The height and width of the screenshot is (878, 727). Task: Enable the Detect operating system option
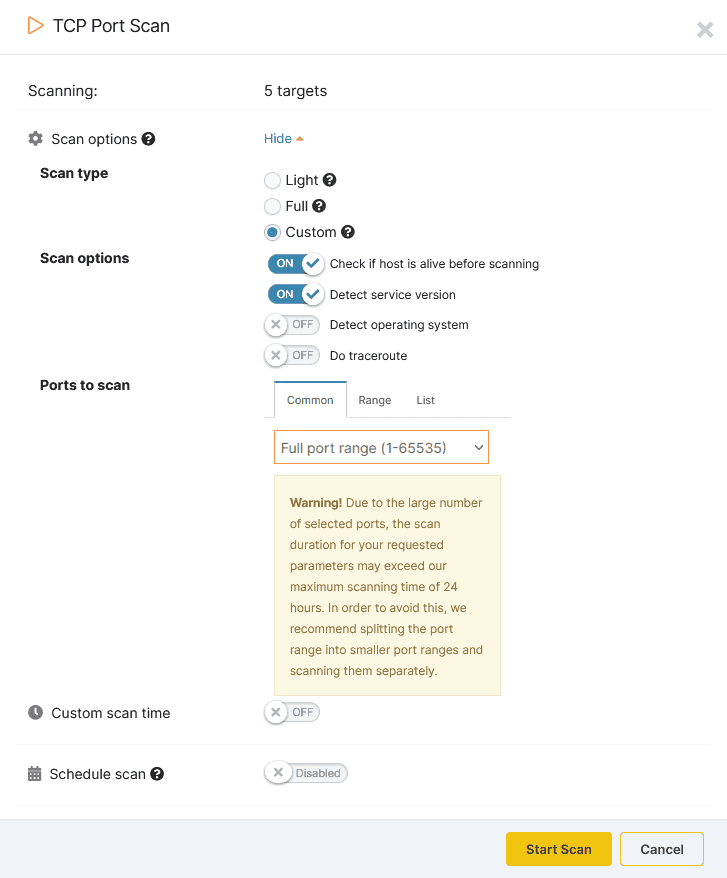[291, 325]
